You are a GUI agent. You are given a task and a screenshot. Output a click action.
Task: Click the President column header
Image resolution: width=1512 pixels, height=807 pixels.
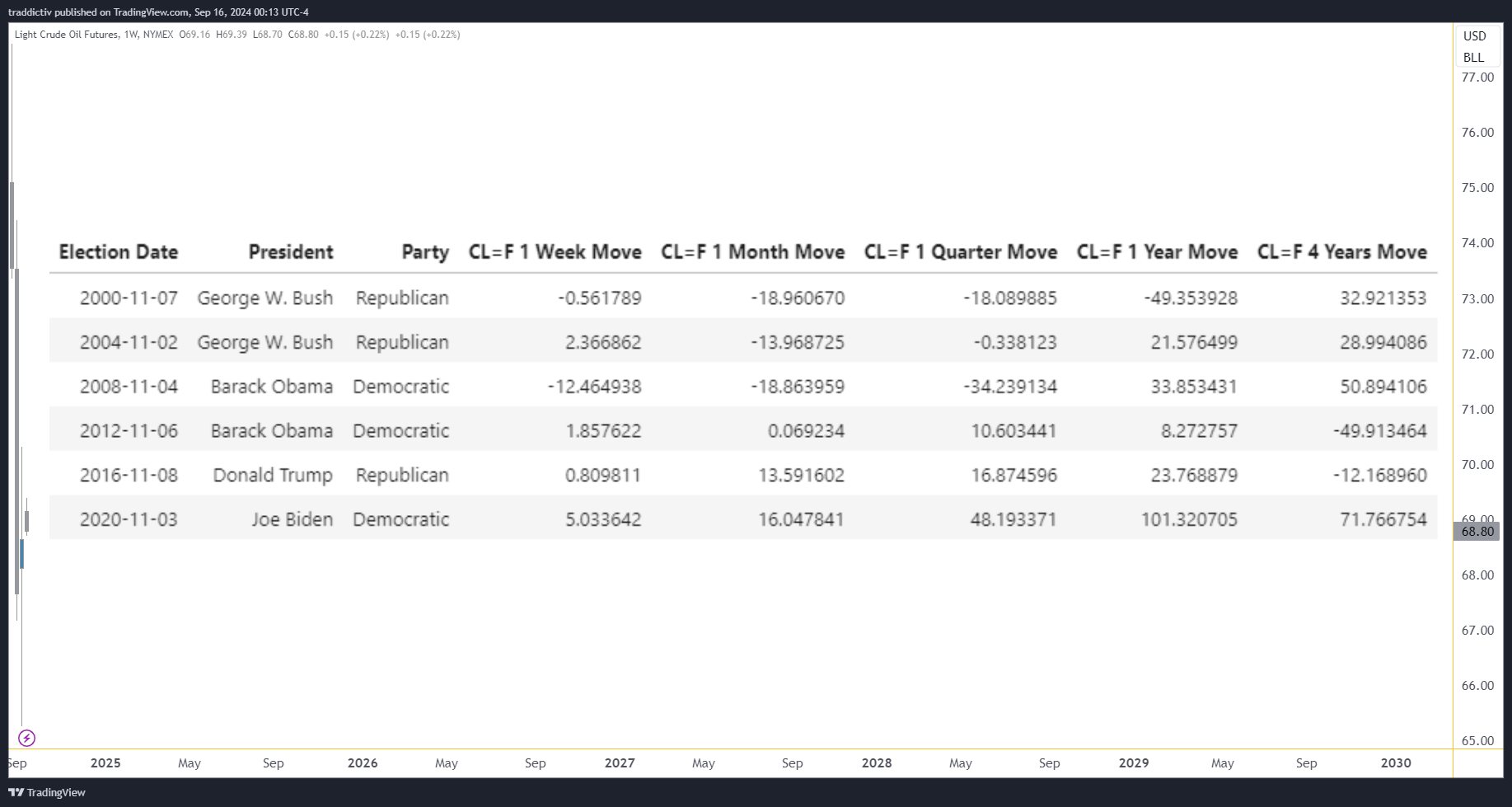coord(291,252)
